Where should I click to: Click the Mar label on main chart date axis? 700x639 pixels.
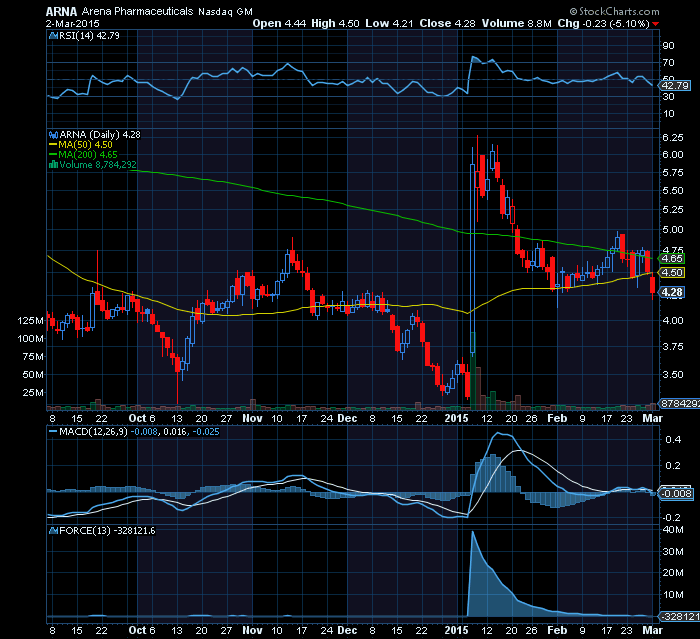(652, 418)
